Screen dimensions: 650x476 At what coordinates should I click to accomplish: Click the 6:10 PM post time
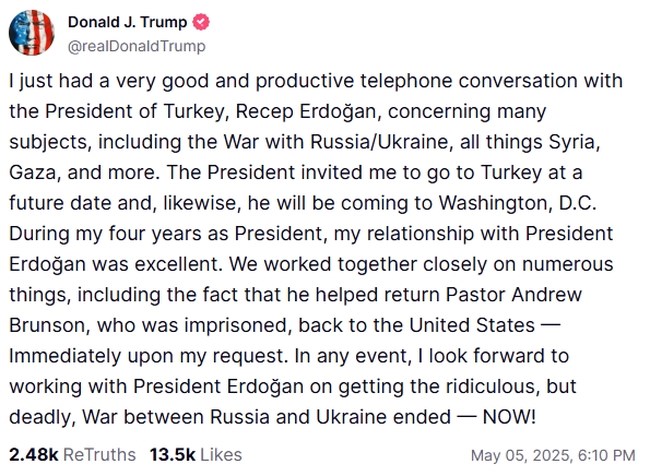[x=606, y=455]
